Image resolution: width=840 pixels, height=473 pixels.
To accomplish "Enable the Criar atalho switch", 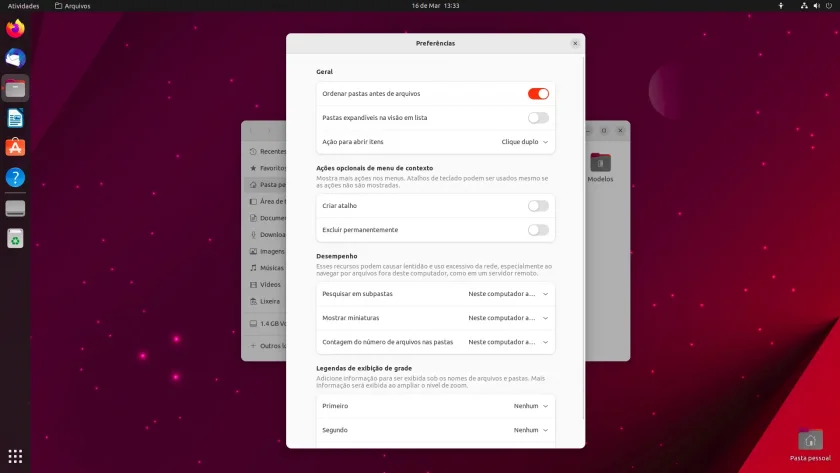I will tap(538, 206).
